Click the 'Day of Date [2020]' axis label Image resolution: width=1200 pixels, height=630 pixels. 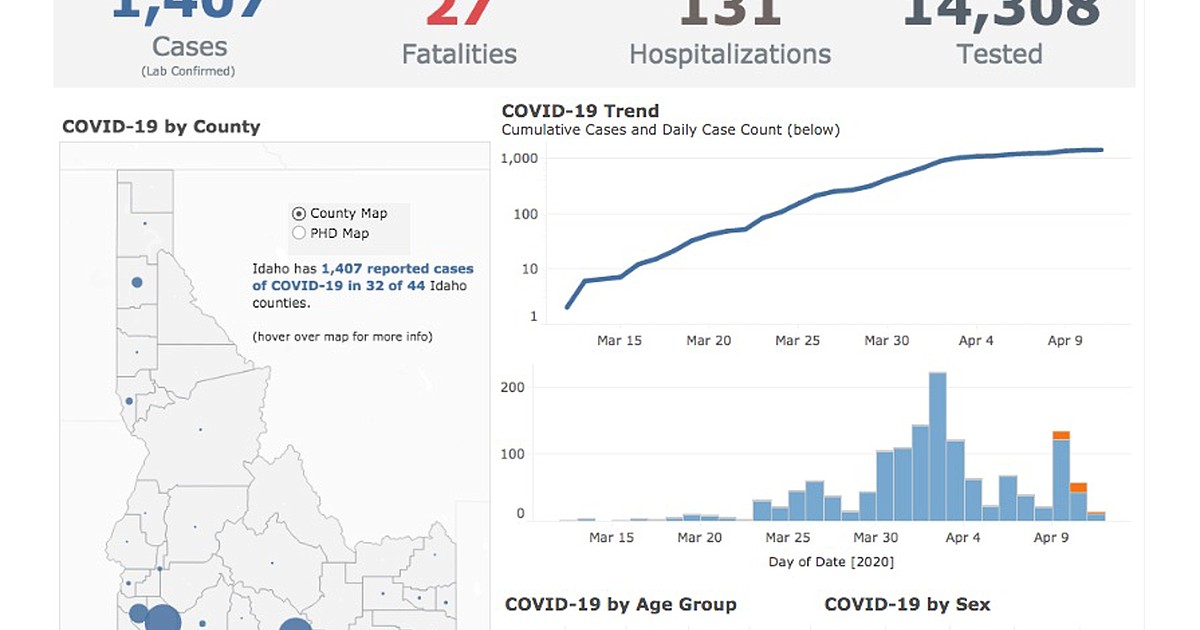click(x=831, y=562)
